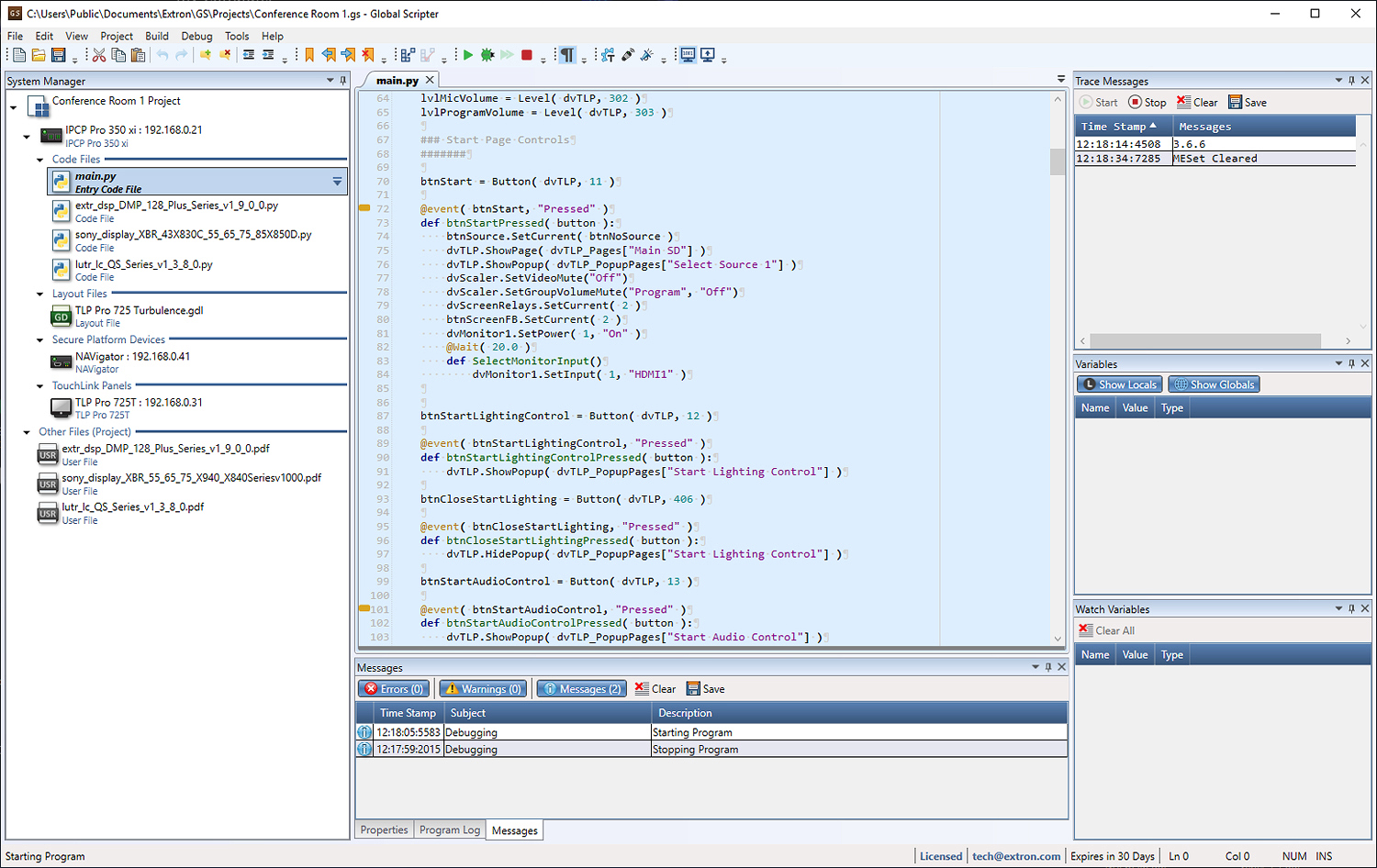Close the main.py editor tab
The image size is (1377, 868).
pyautogui.click(x=430, y=81)
